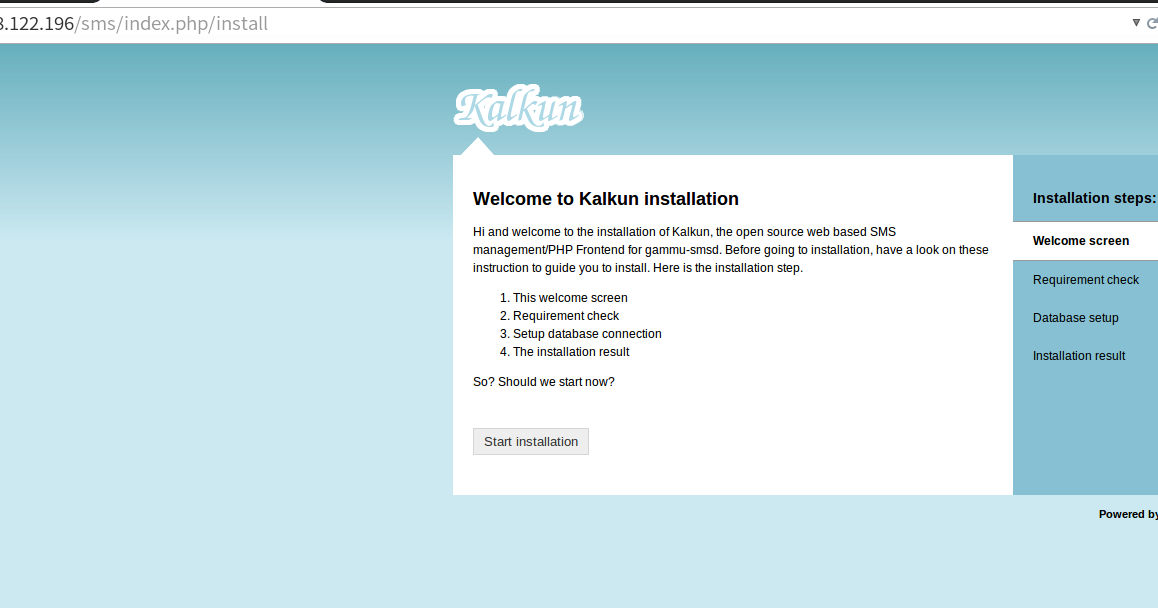Click the 'Welcome to Kalkun installation' heading
Viewport: 1158px width, 608px height.
[606, 199]
